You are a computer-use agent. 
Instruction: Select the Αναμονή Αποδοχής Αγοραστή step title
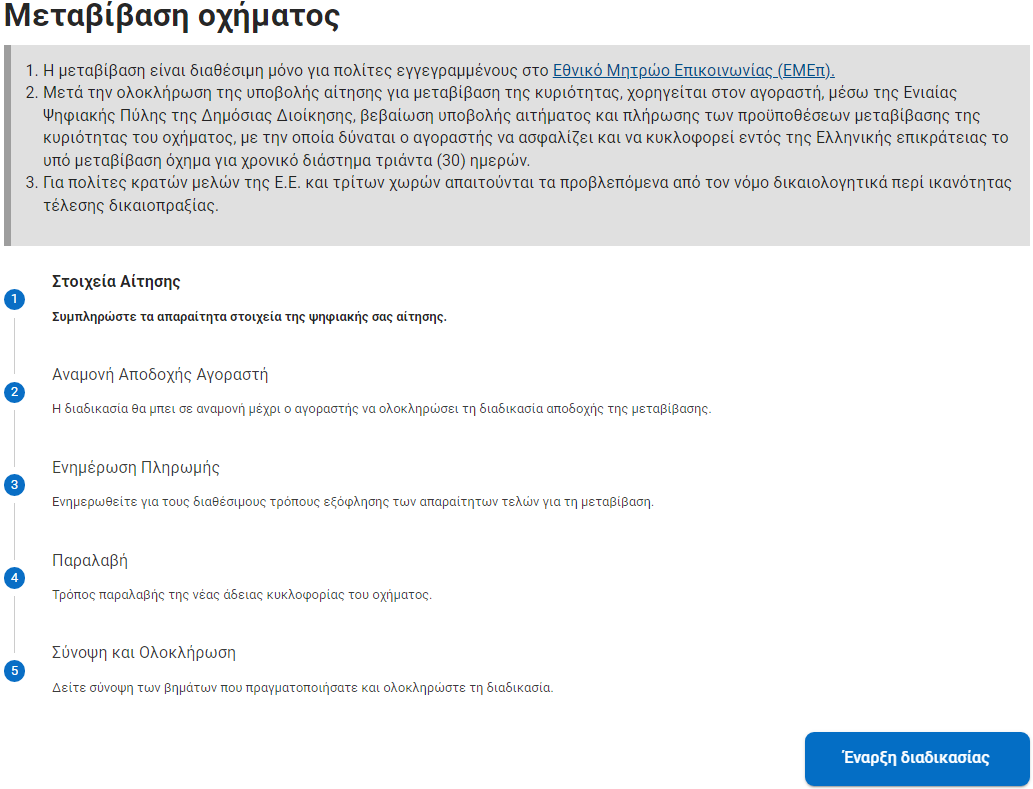pos(160,375)
